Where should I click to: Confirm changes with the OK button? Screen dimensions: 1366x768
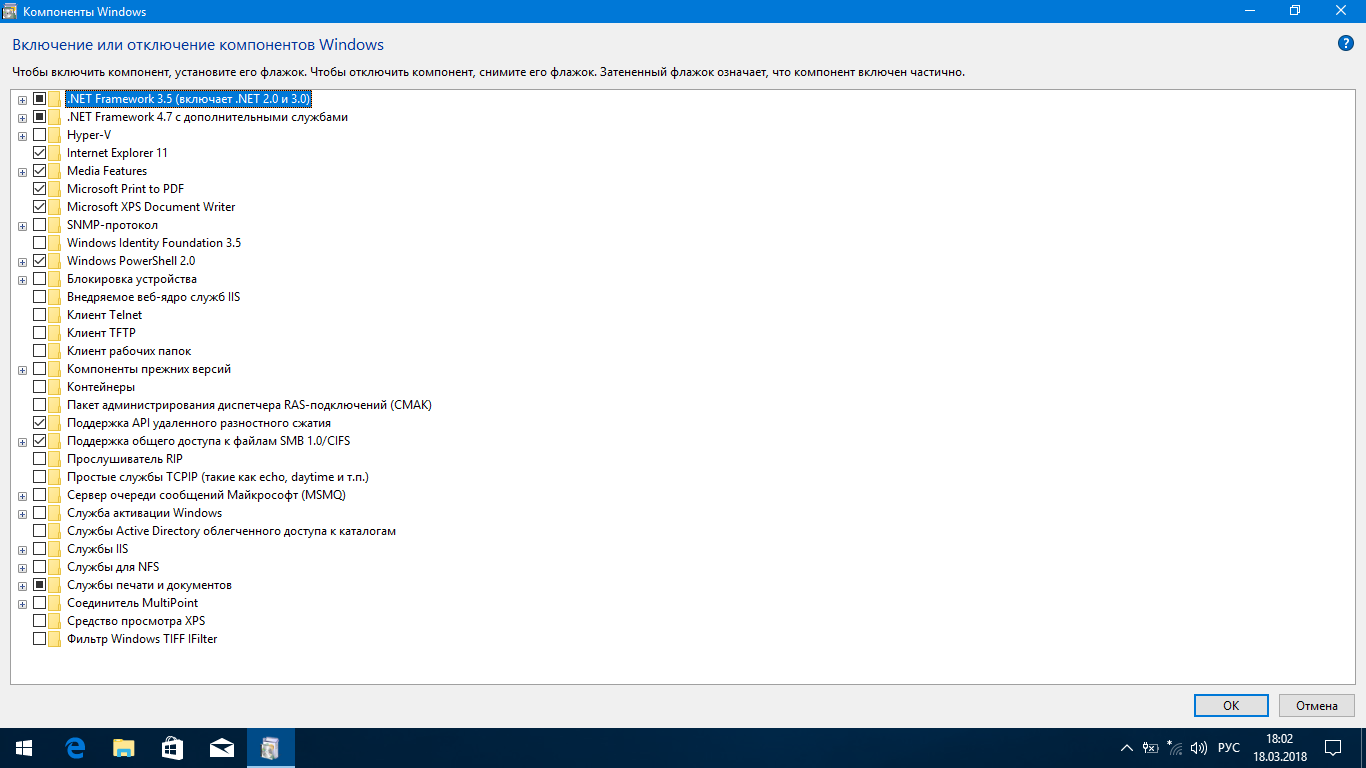(x=1231, y=705)
